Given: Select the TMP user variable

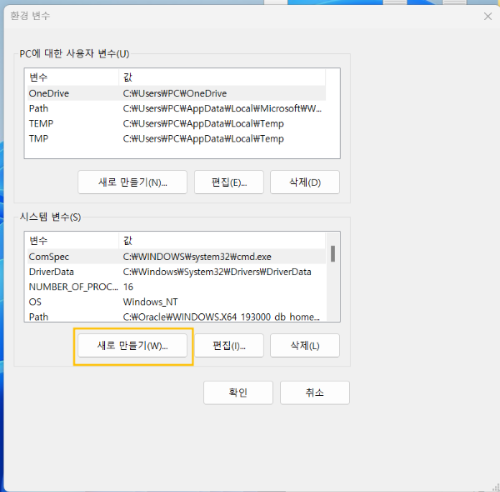Looking at the screenshot, I should [177, 138].
